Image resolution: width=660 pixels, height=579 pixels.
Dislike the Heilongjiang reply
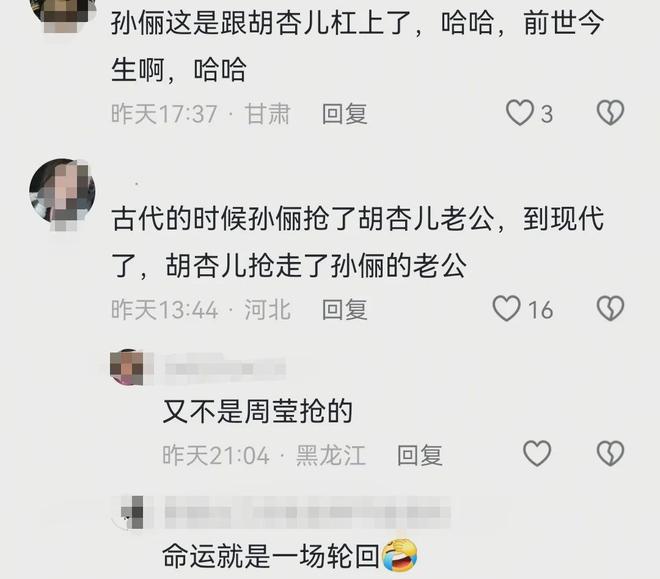pyautogui.click(x=610, y=453)
